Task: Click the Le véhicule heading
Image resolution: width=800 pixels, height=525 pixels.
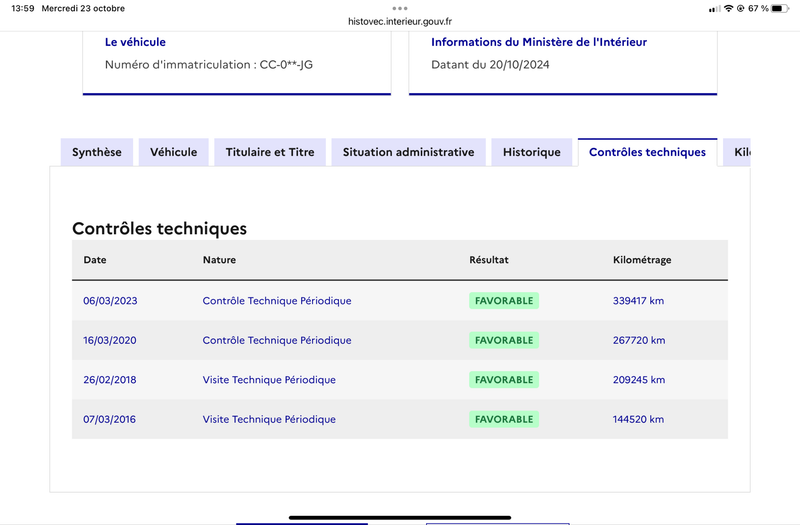Action: click(x=135, y=42)
